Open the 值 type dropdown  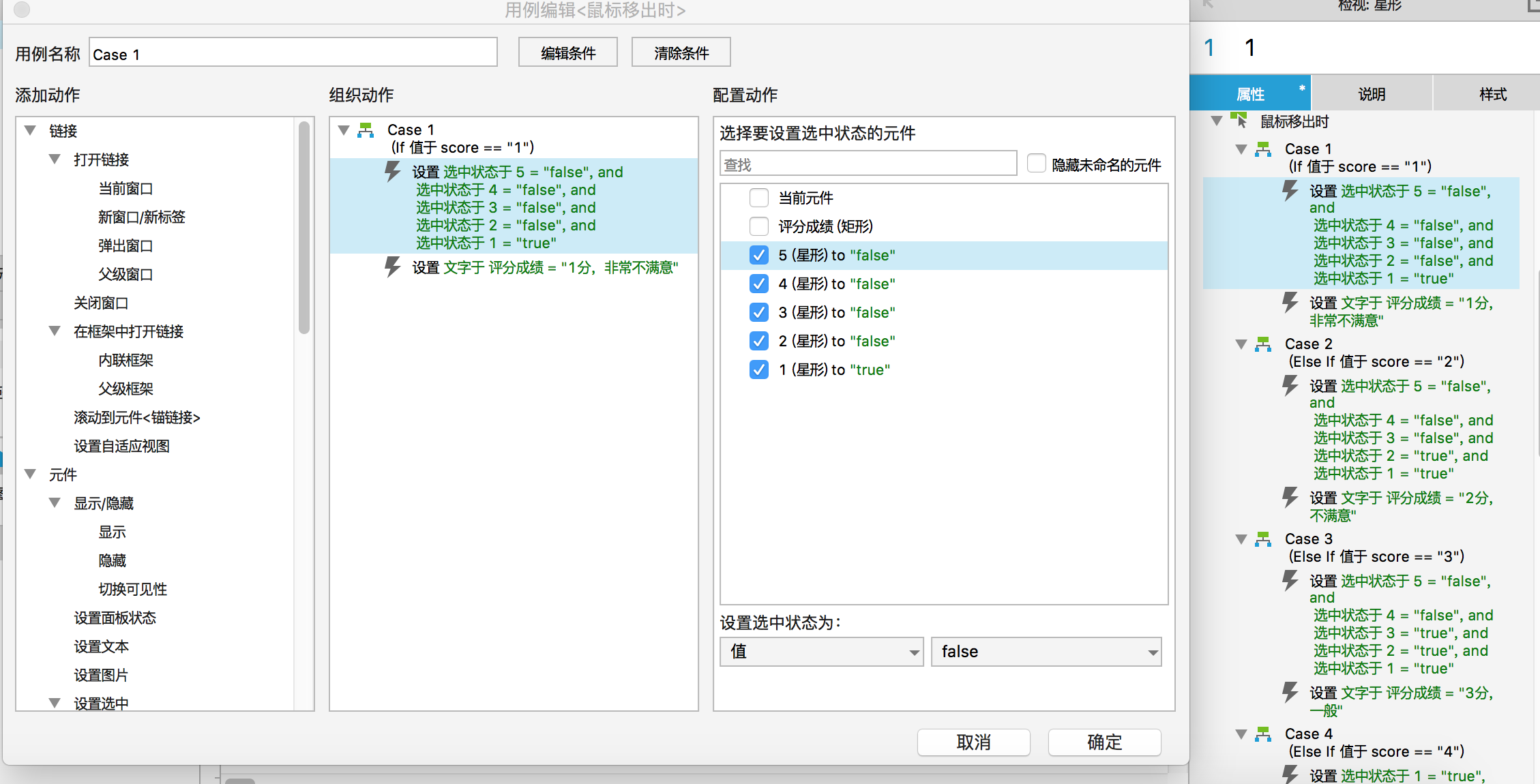coord(821,652)
